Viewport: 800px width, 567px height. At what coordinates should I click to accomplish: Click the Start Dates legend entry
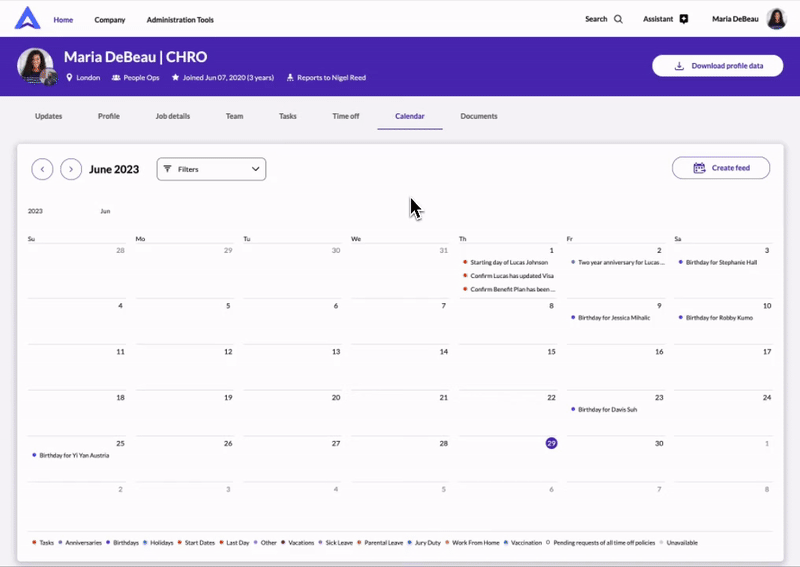click(196, 543)
